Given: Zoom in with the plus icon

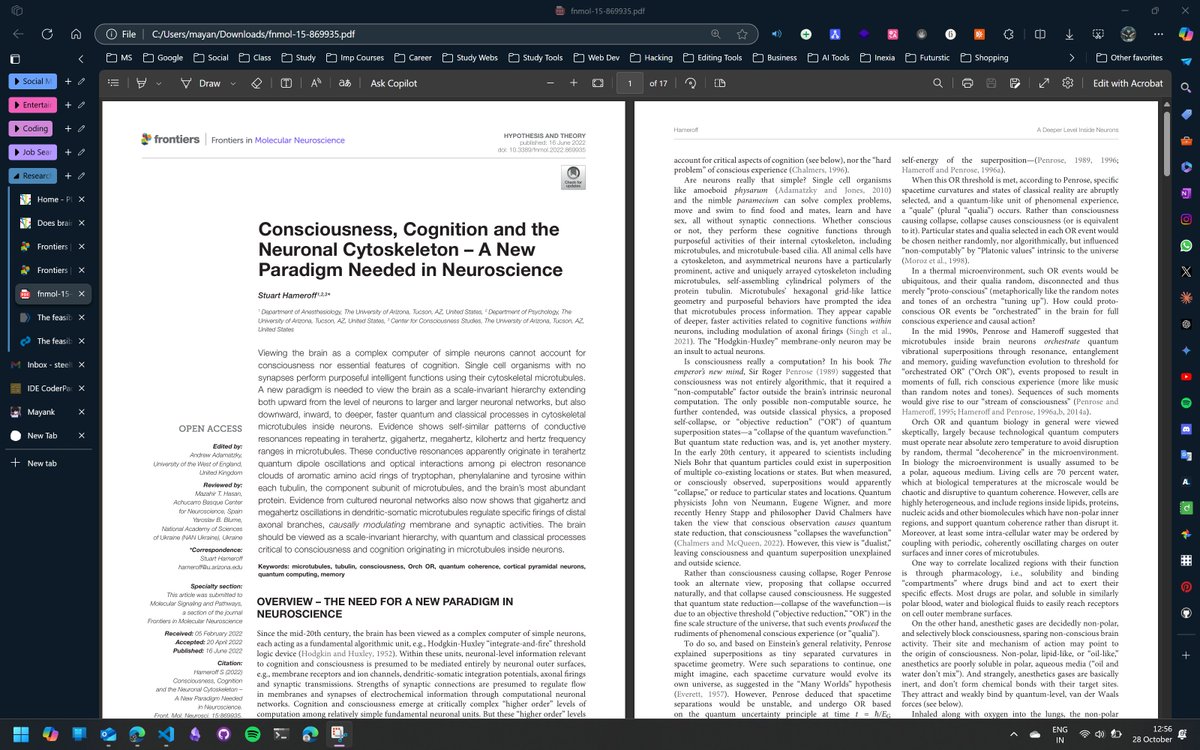Looking at the screenshot, I should pos(573,83).
